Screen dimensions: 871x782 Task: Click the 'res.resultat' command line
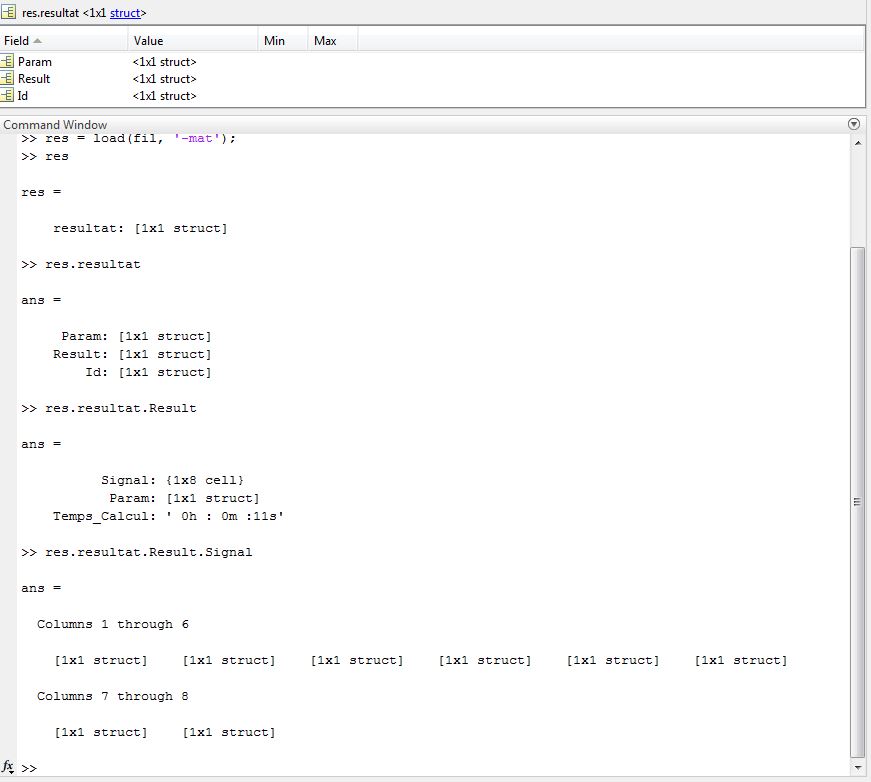coord(81,264)
